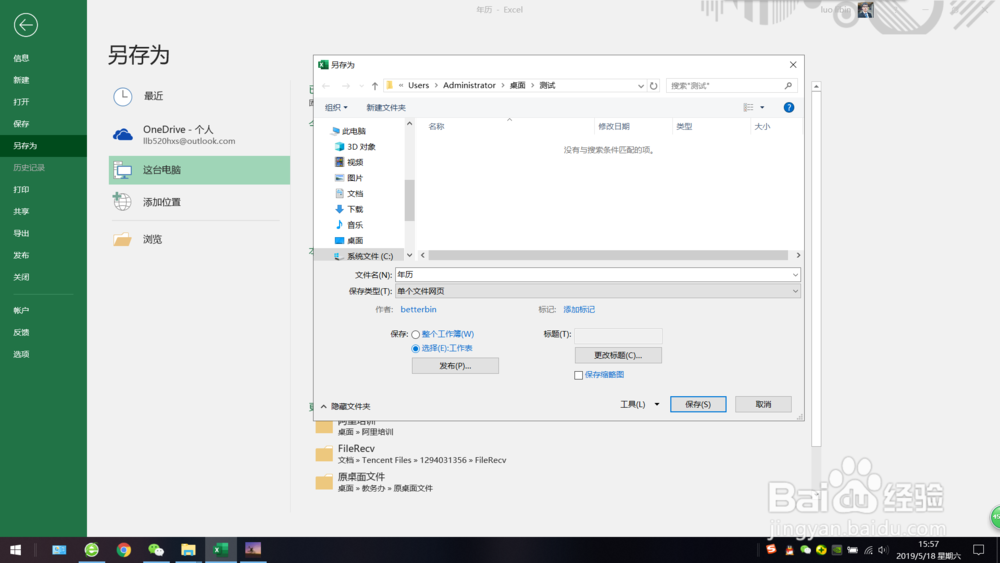Navigate up one folder level in dialog

point(375,85)
